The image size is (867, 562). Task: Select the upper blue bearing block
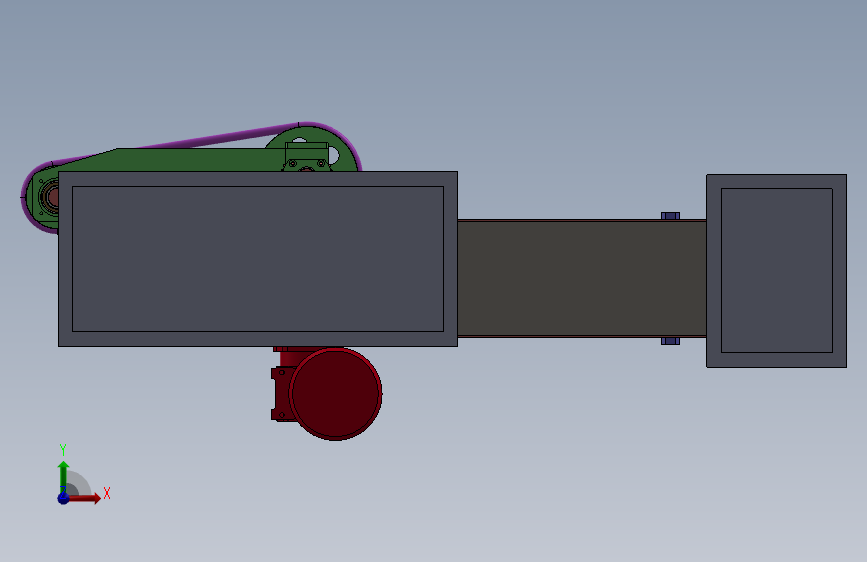point(670,216)
